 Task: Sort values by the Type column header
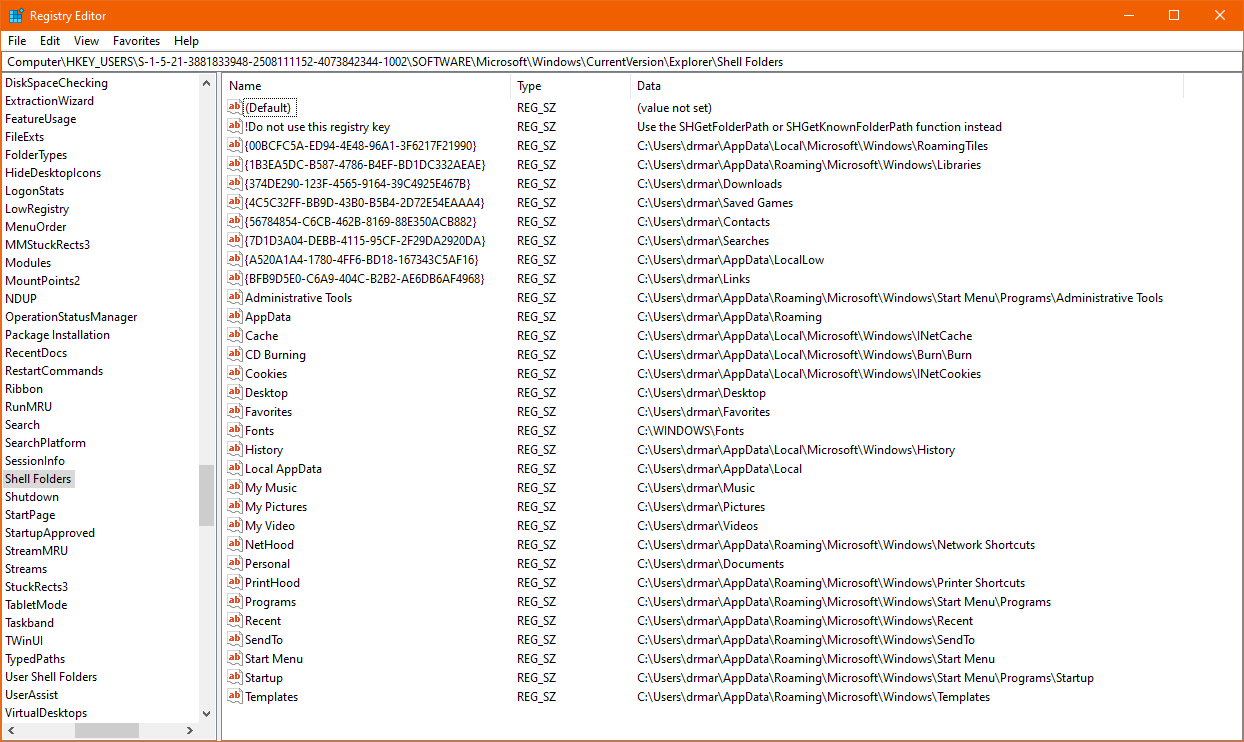[570, 86]
